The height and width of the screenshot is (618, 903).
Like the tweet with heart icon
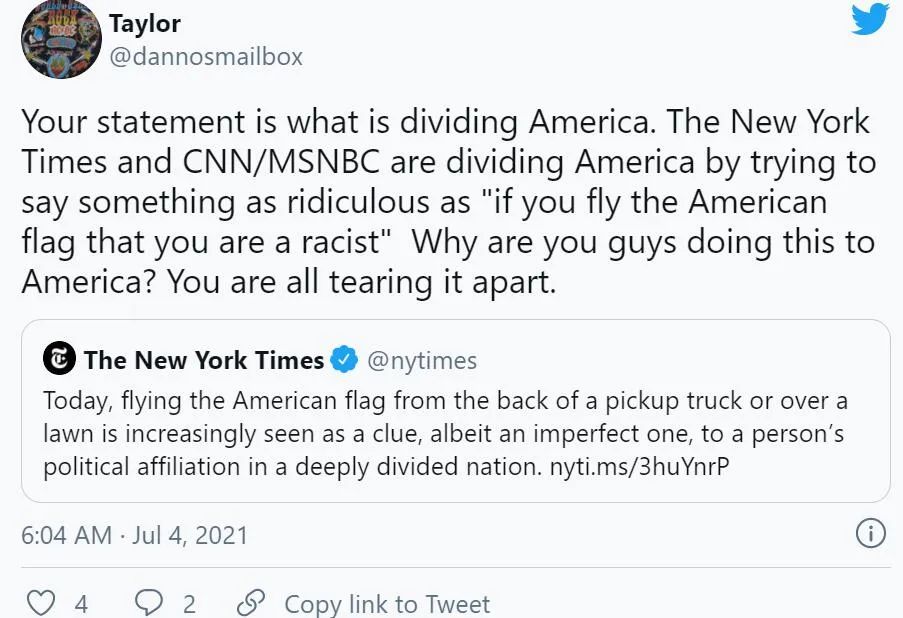pos(42,603)
